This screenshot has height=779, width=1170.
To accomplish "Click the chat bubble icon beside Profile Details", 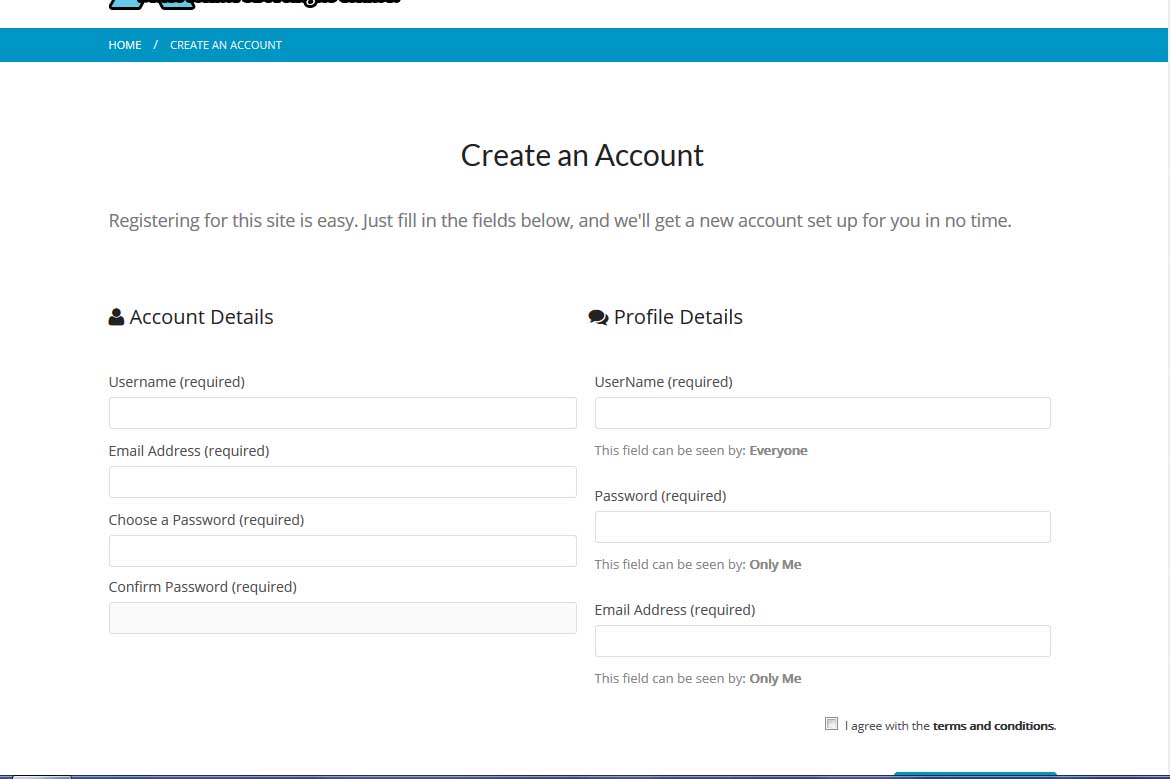I will click(598, 317).
